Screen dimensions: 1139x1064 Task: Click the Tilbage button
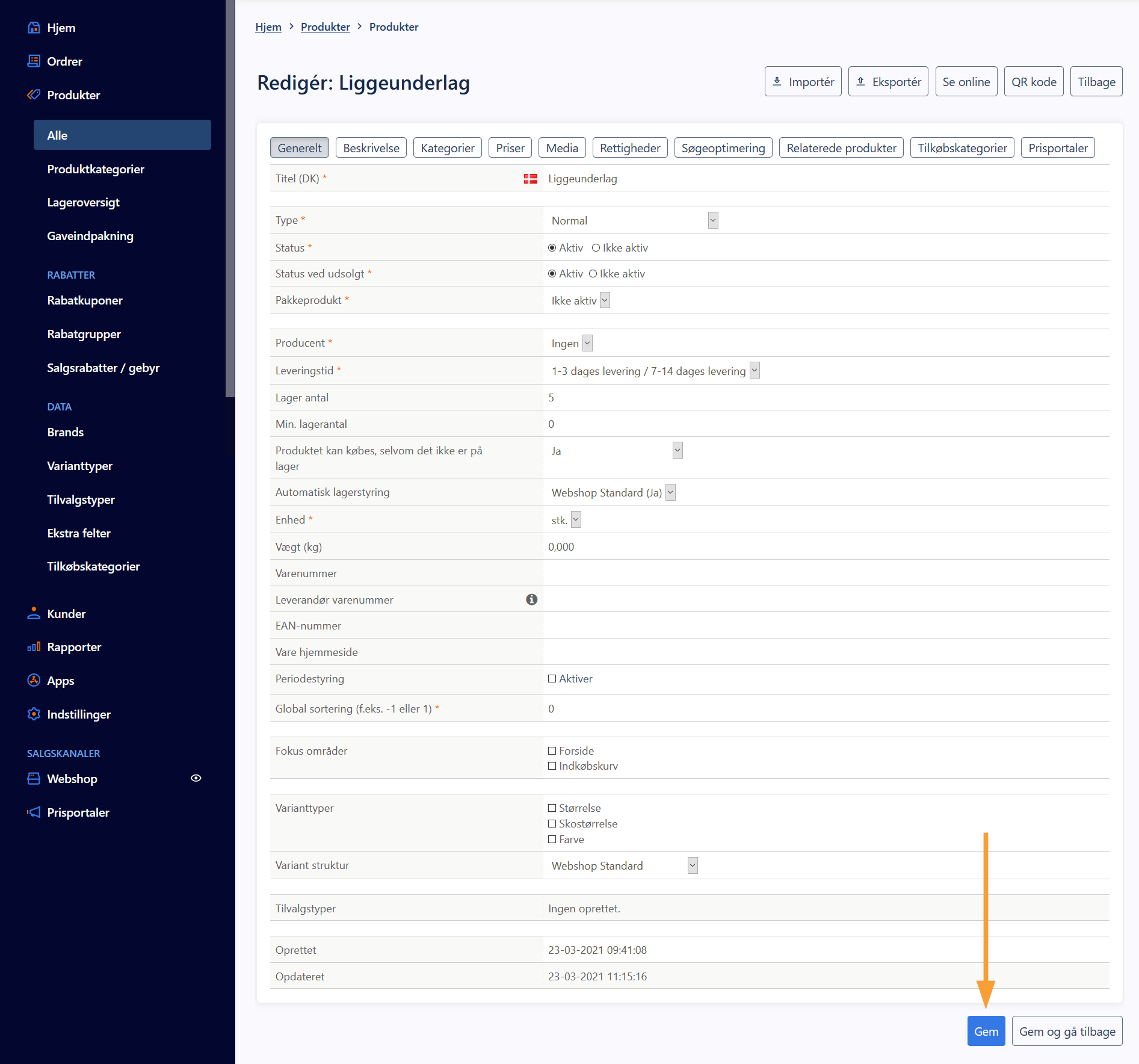pyautogui.click(x=1096, y=81)
